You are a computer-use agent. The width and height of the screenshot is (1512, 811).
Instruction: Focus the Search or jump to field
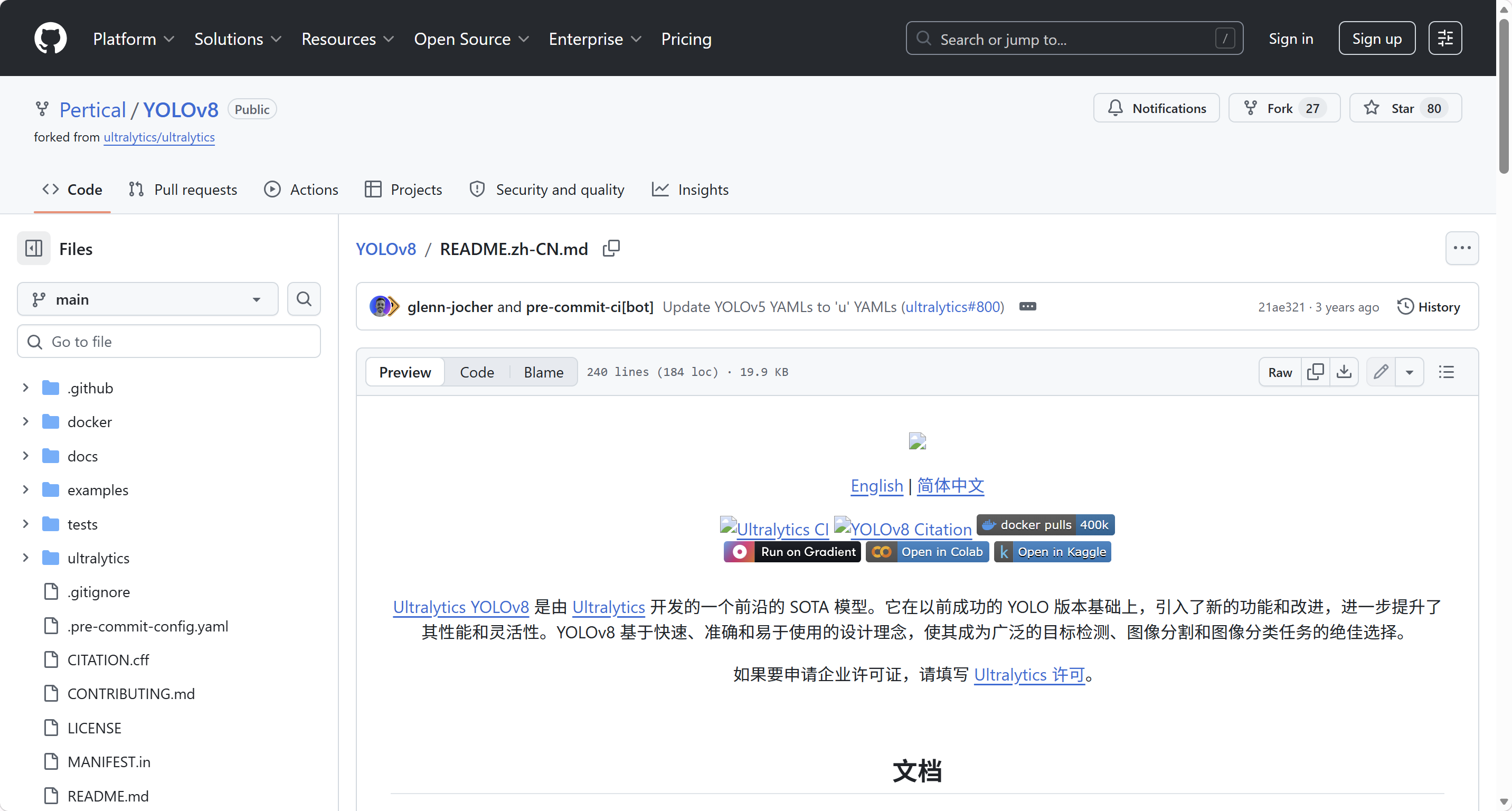pos(1074,39)
